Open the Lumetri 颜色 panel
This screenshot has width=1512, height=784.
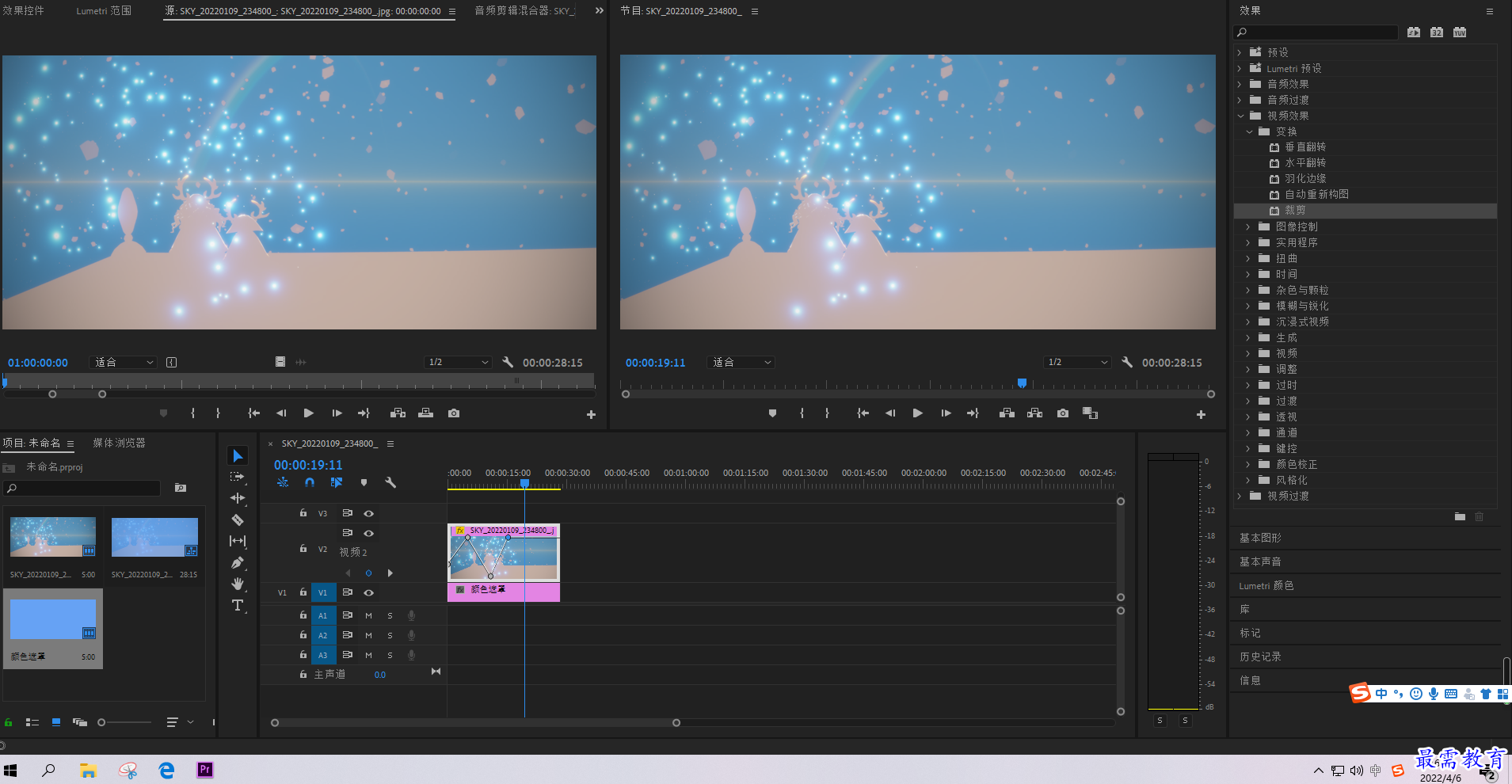click(x=1266, y=585)
